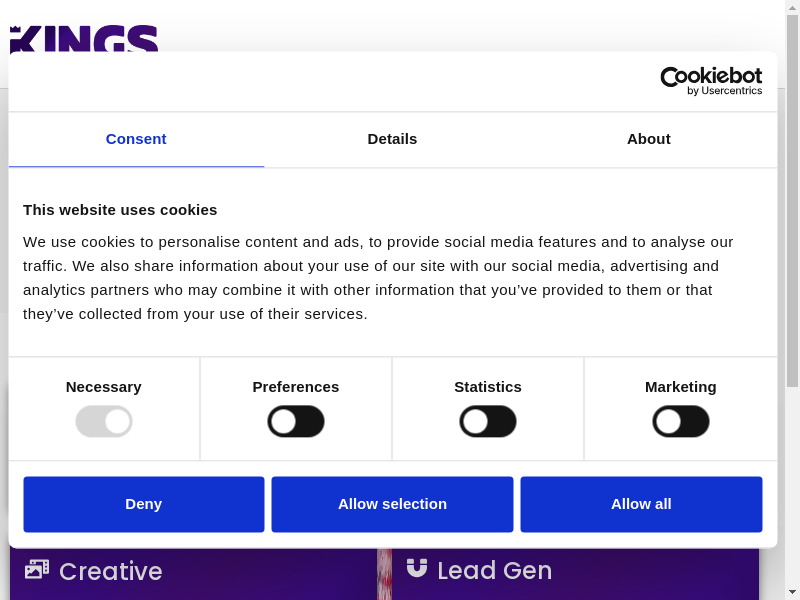Open the Lead Gen section heading
Viewport: 800px width, 600px height.
click(x=494, y=570)
